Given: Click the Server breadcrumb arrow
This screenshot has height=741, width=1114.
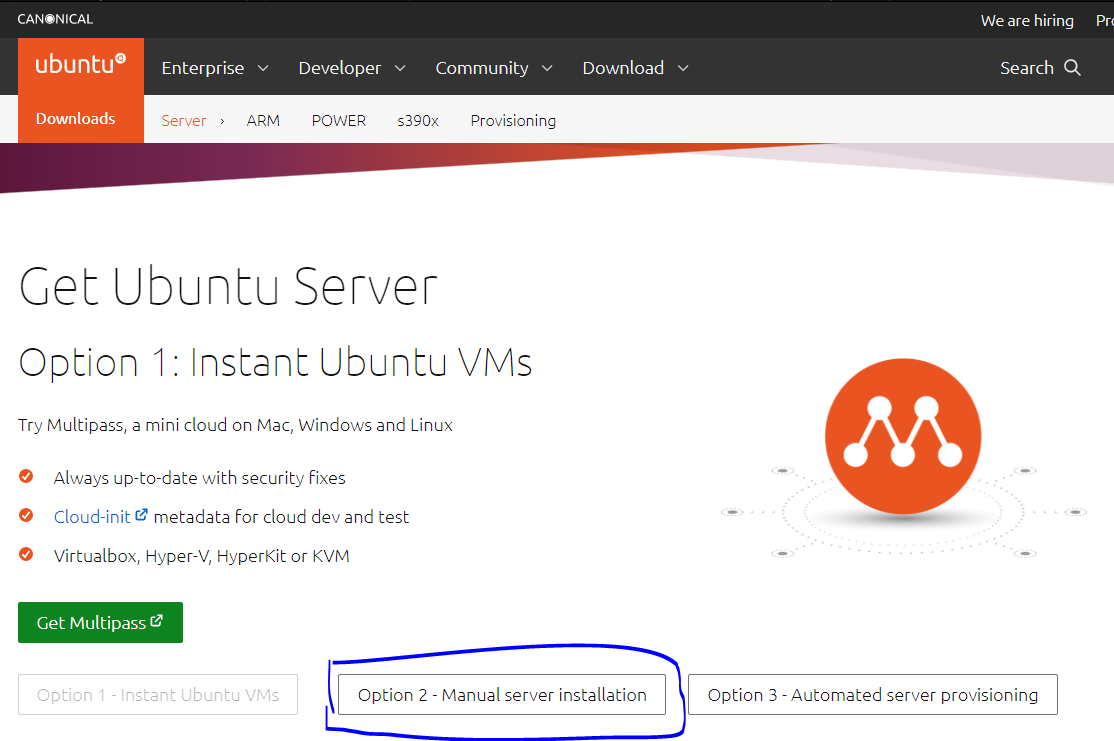Looking at the screenshot, I should (x=222, y=121).
